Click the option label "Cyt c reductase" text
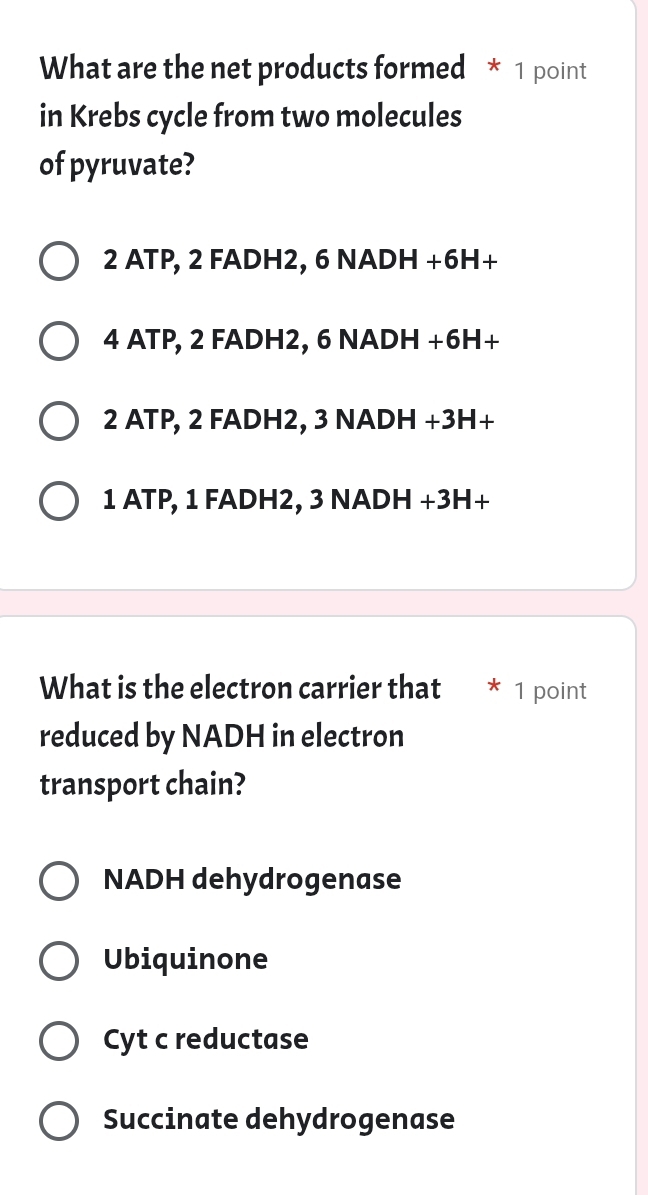Viewport: 648px width, 1195px height. (205, 1038)
